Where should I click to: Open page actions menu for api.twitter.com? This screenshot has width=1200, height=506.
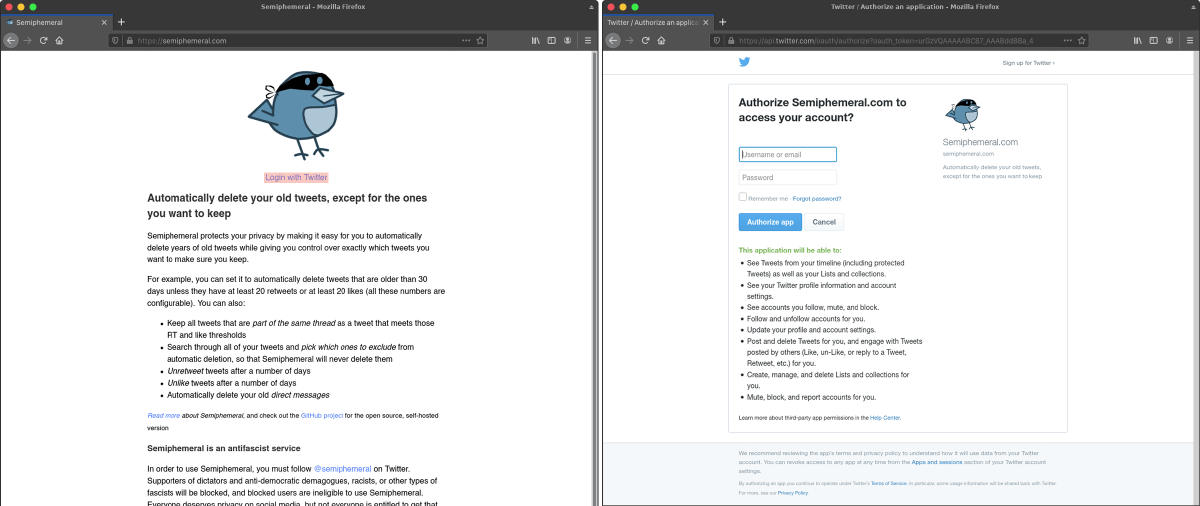(1068, 40)
